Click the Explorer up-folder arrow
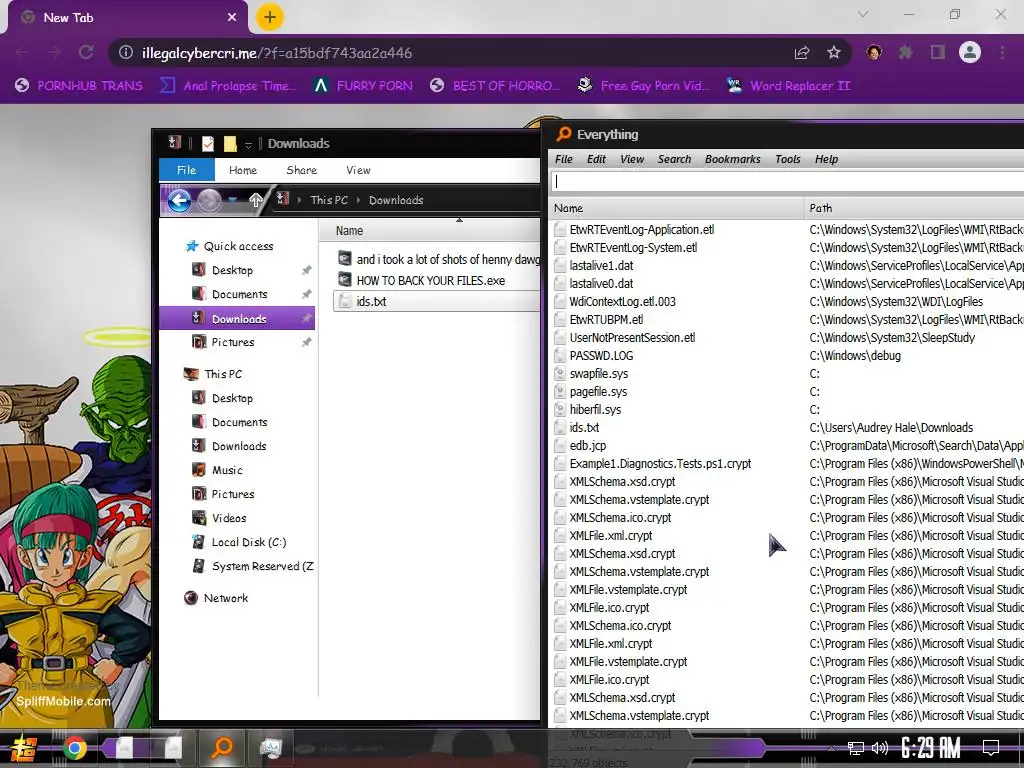The image size is (1024, 768). [x=255, y=200]
